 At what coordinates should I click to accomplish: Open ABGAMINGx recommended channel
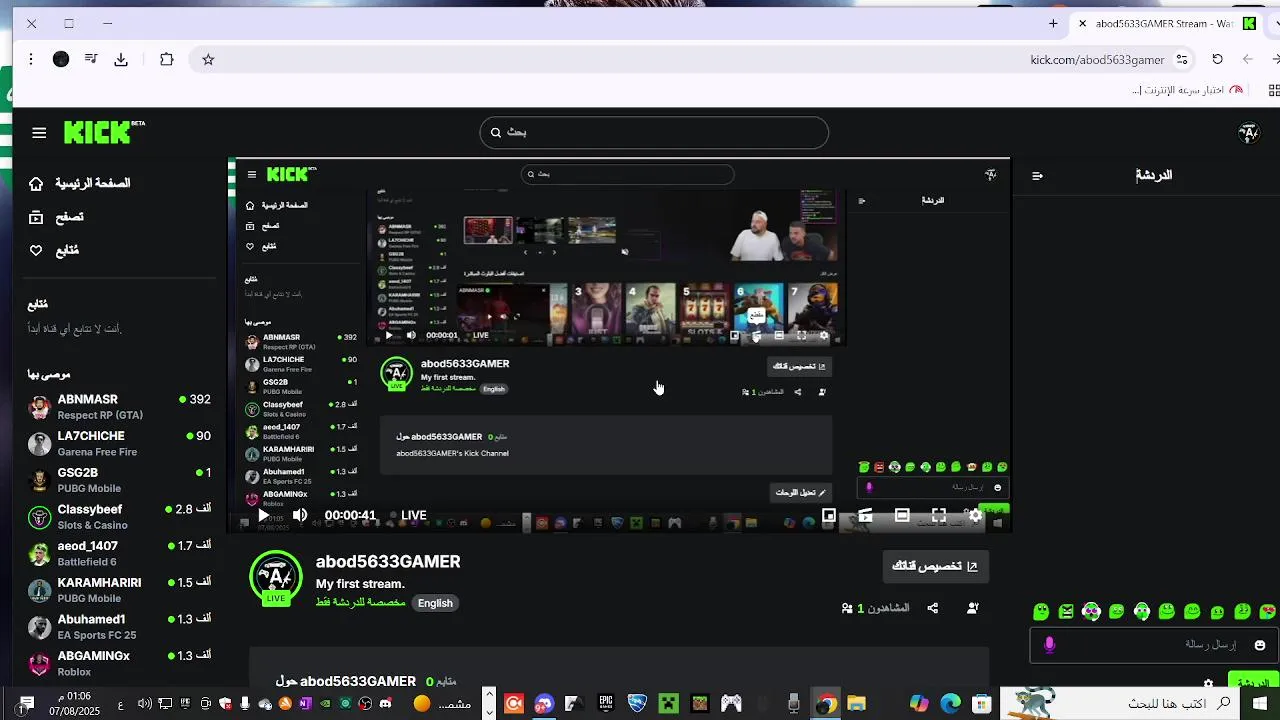[x=120, y=663]
